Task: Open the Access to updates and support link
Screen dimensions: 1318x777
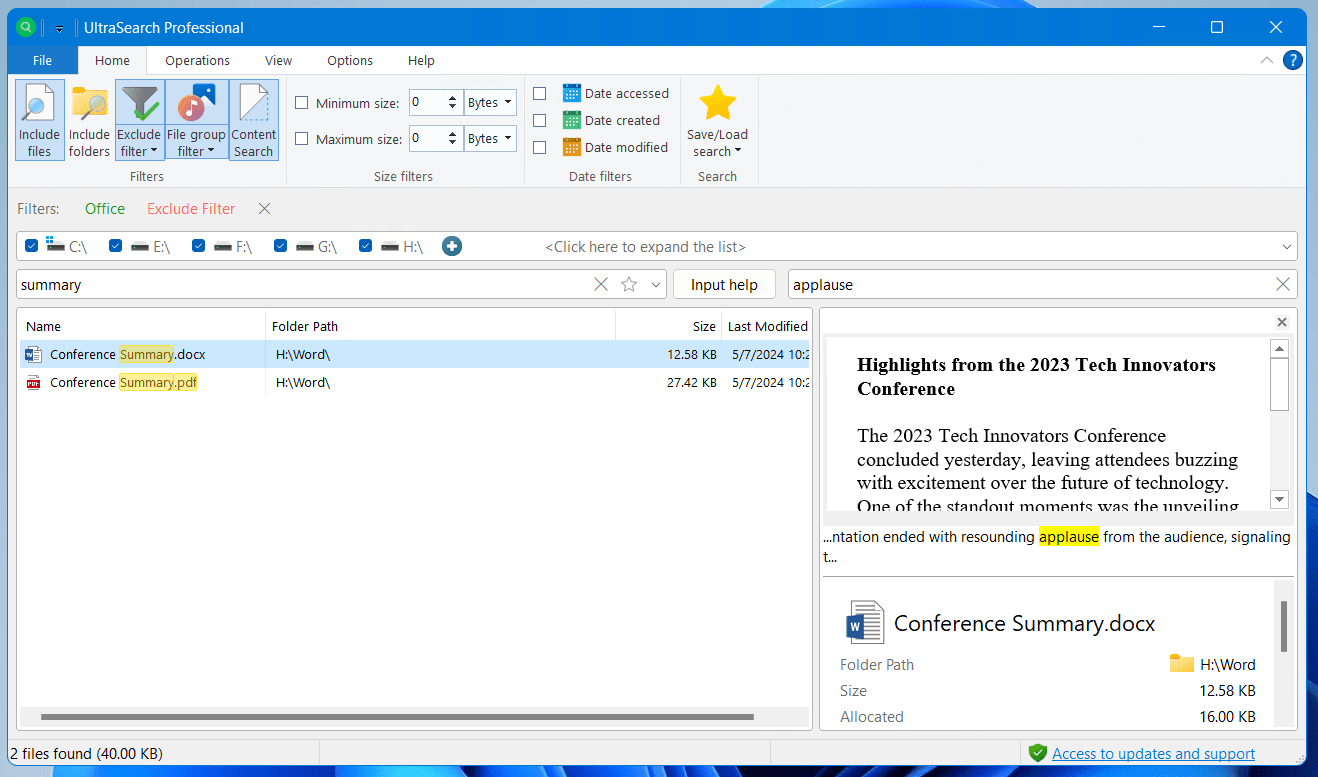Action: pos(1153,753)
